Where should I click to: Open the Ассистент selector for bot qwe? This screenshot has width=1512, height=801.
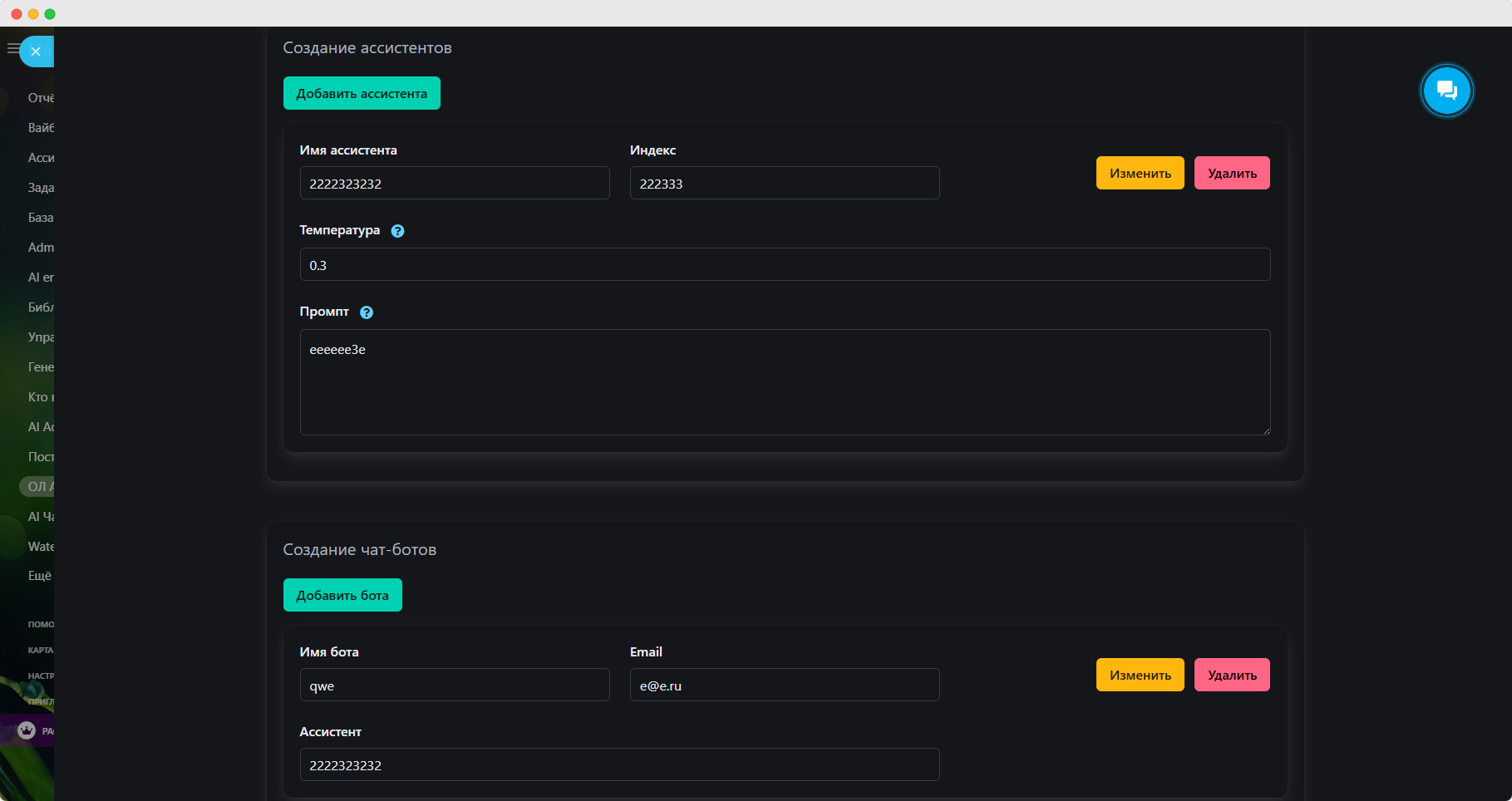coord(619,764)
